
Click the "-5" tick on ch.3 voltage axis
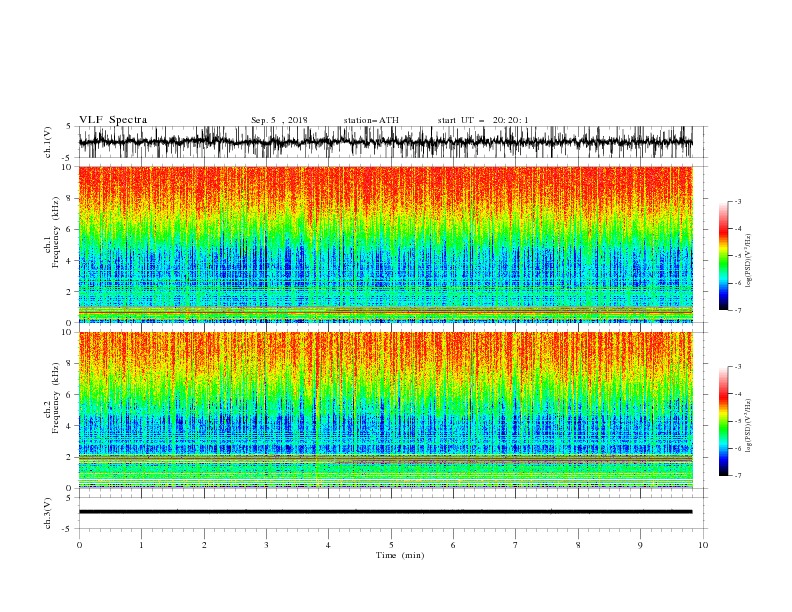[68, 529]
